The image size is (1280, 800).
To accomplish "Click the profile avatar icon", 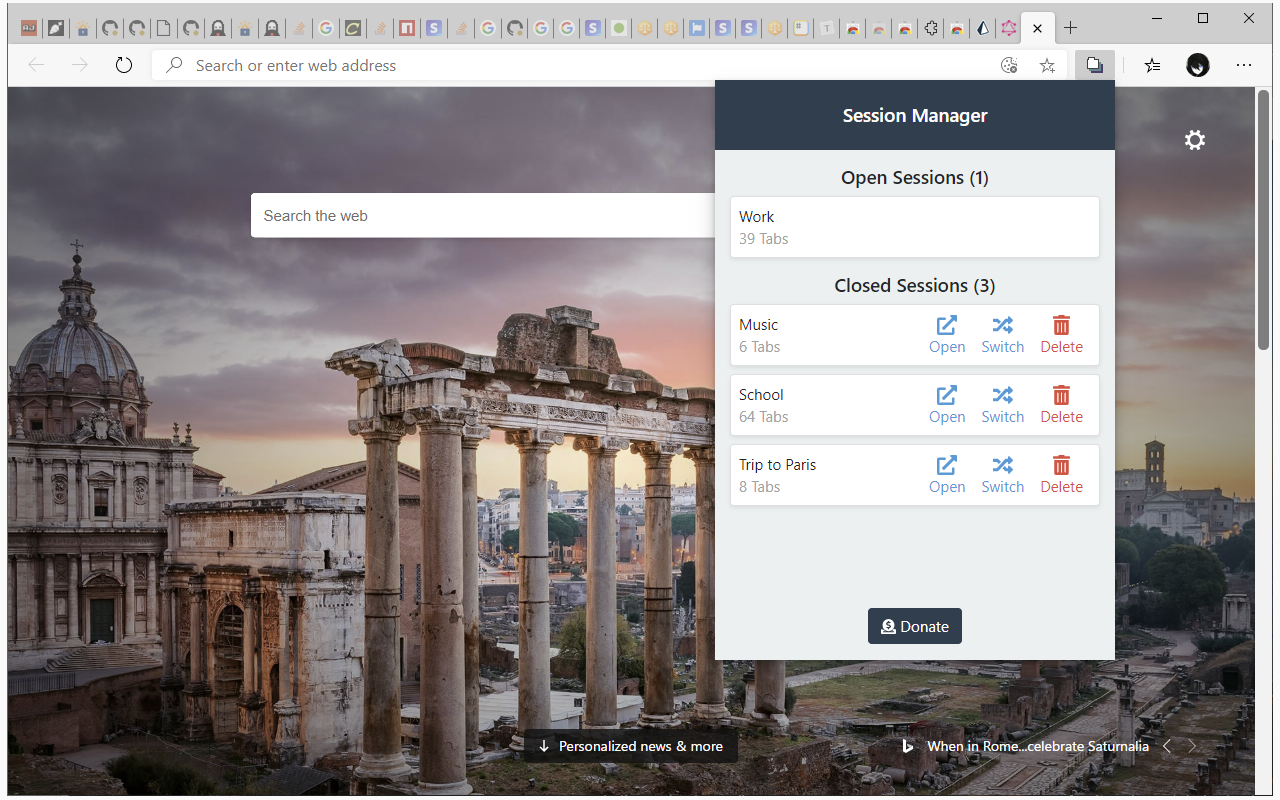I will pyautogui.click(x=1198, y=65).
